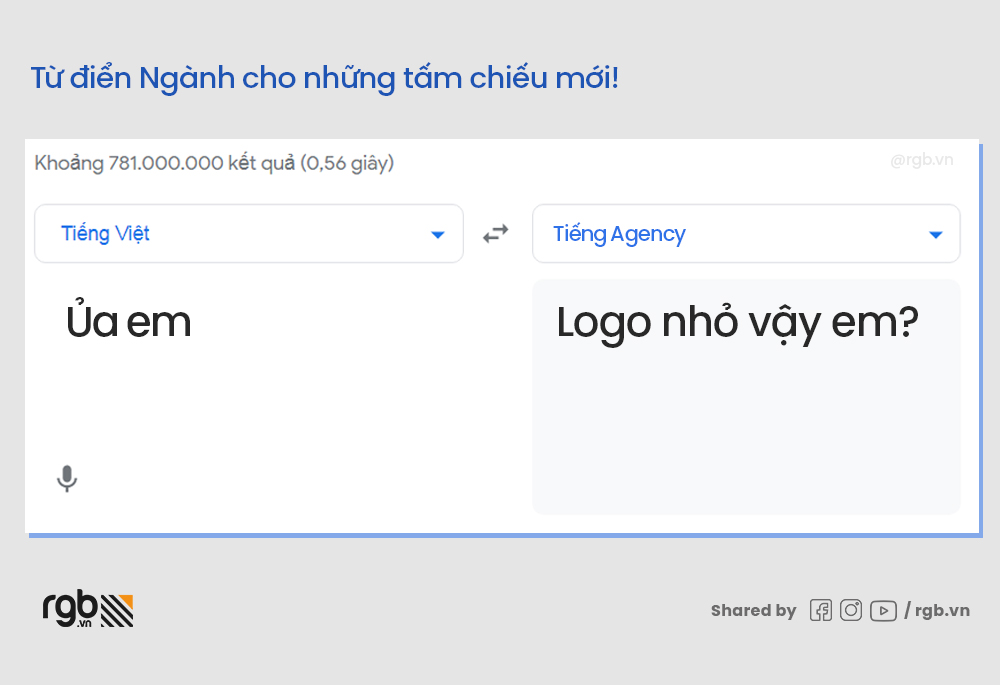This screenshot has width=1000, height=685.
Task: Select the Tiếng Việt source language label
Action: pyautogui.click(x=105, y=234)
